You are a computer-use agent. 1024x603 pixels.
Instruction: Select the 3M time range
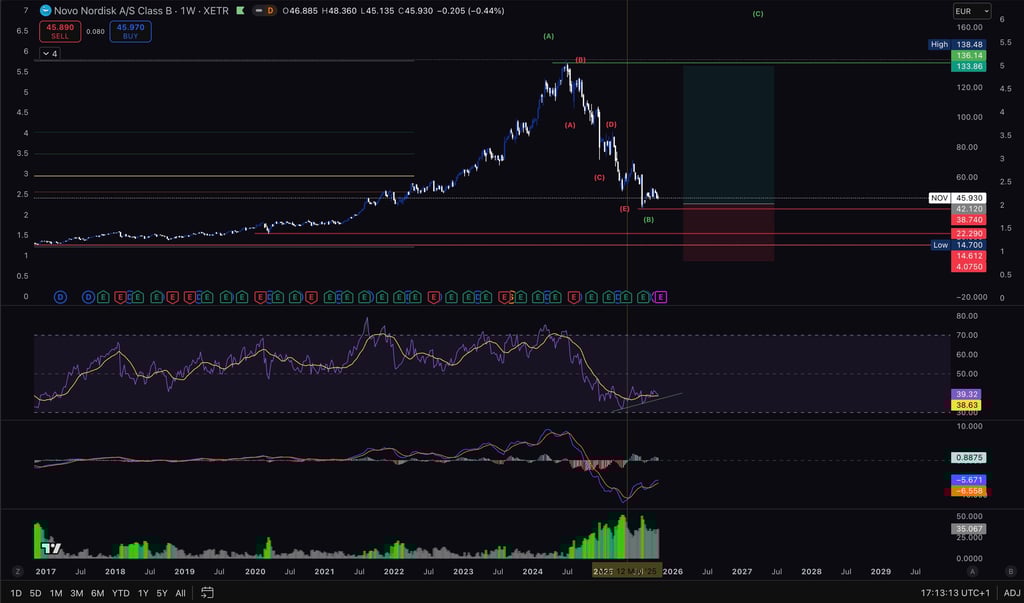pos(76,593)
